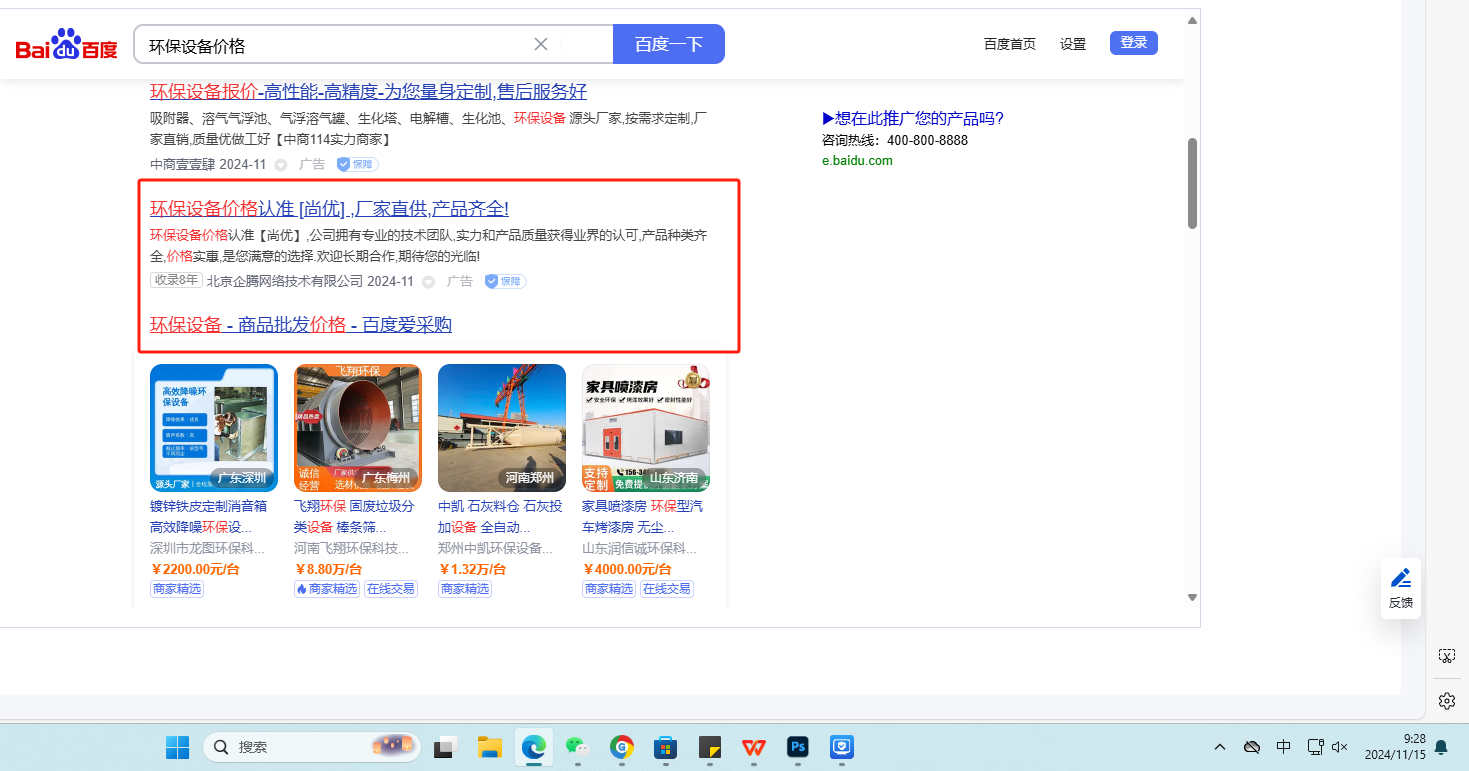This screenshot has width=1469, height=771.
Task: Open the 广东深圳 product thumbnail
Action: [x=214, y=428]
